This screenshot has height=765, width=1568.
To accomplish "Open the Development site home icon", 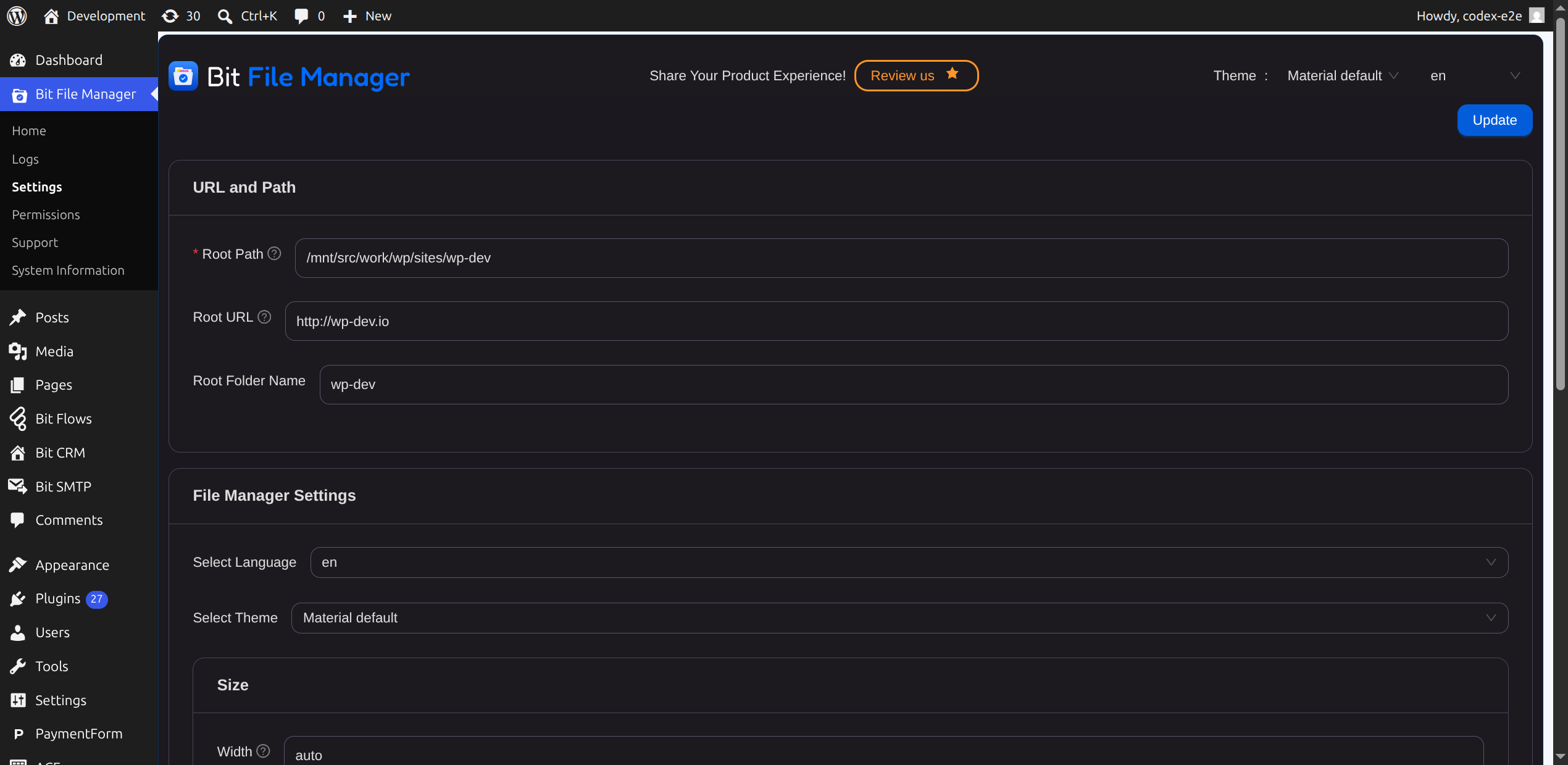I will (x=51, y=16).
